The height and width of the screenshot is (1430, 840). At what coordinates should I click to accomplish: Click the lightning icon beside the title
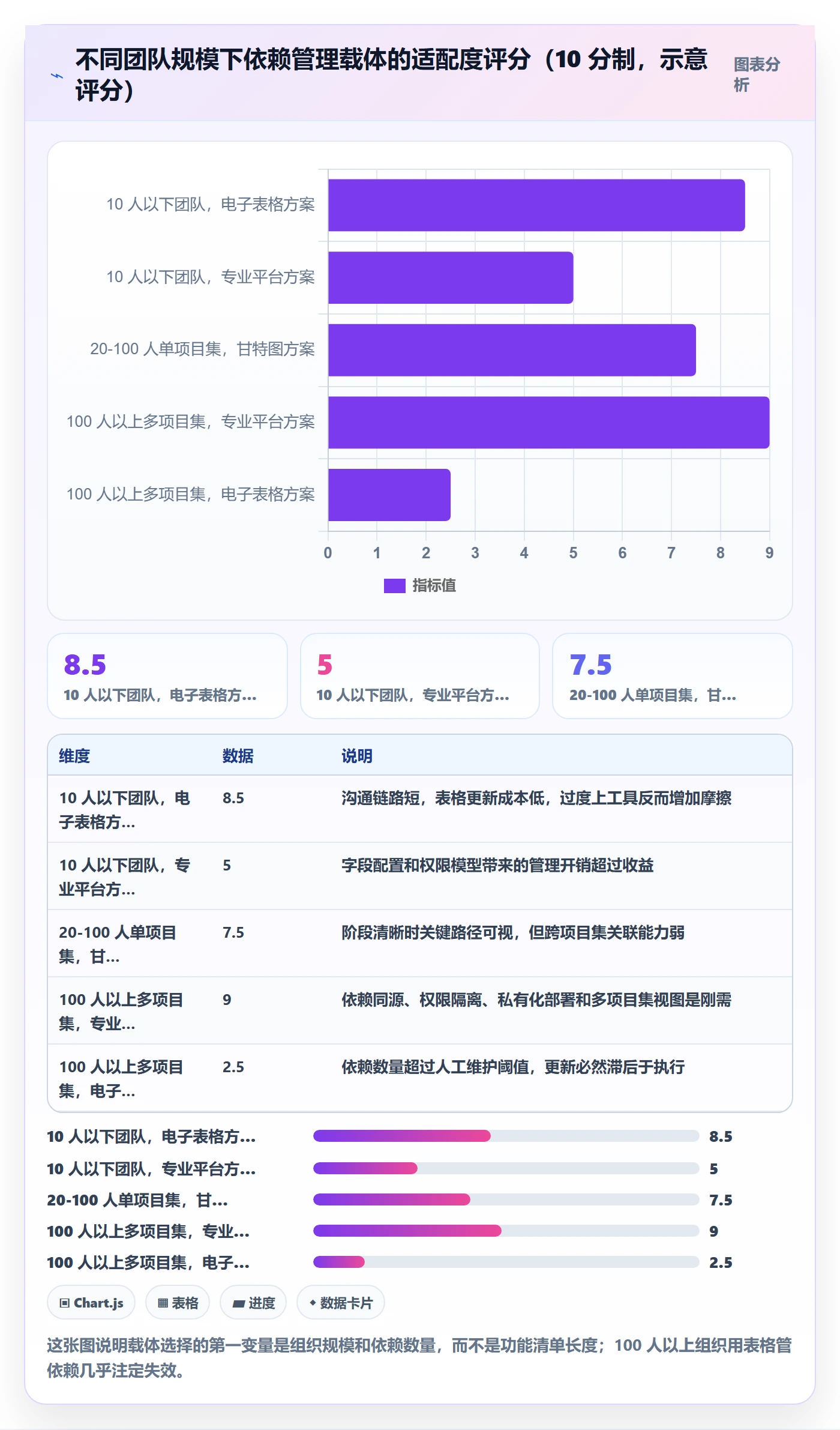pyautogui.click(x=57, y=76)
